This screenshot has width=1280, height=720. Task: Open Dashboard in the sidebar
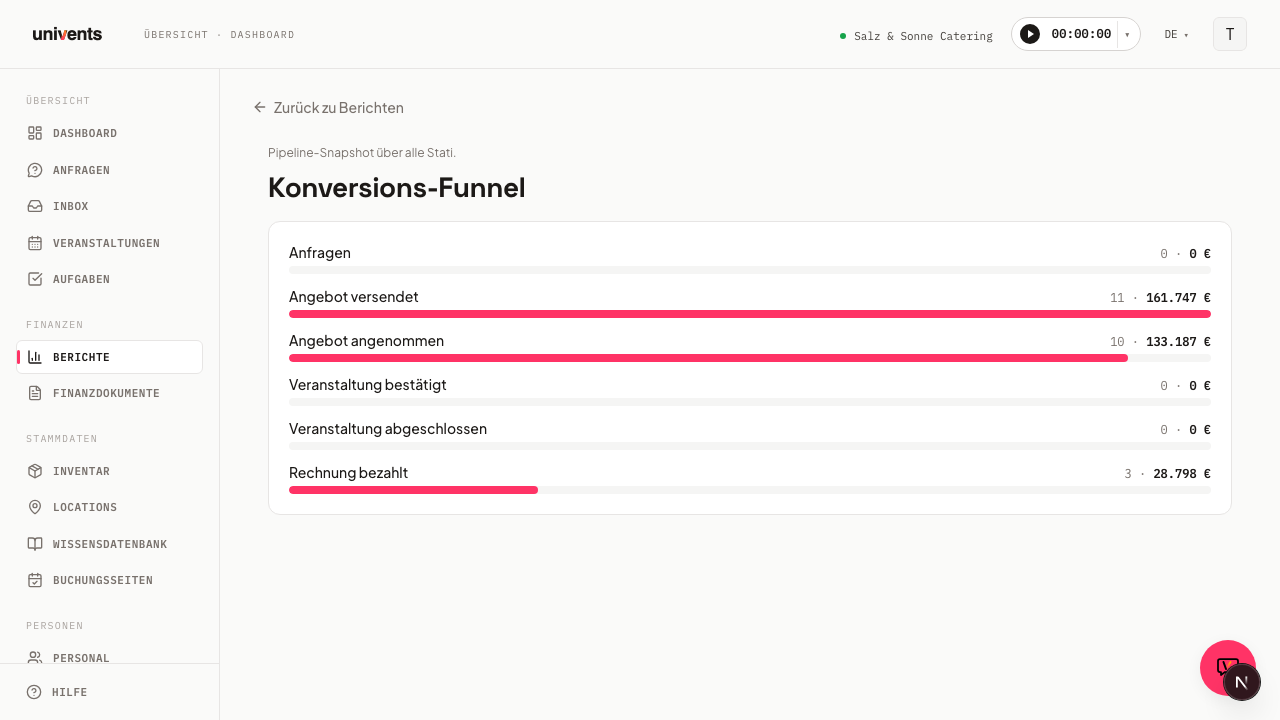(109, 133)
